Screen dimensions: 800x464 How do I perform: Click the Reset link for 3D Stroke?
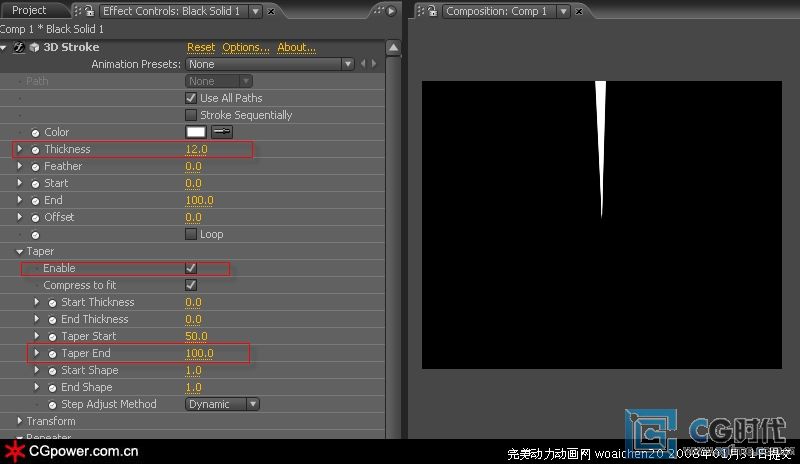[200, 47]
